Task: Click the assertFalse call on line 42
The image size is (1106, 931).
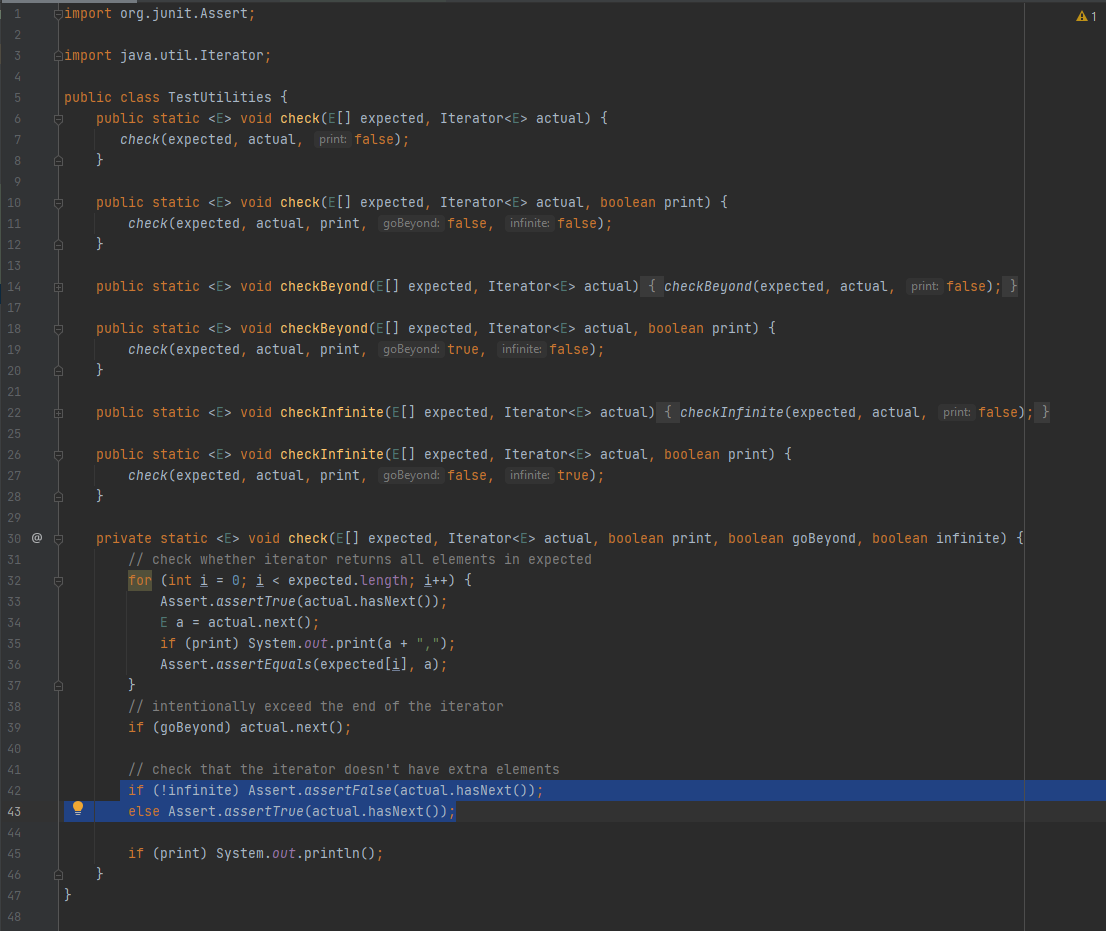Action: tap(348, 791)
